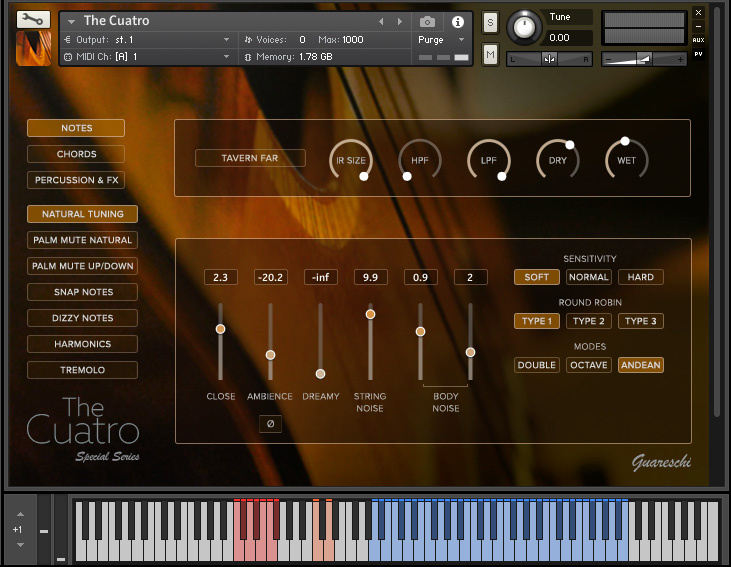Show instrument info with the i icon
This screenshot has width=731, height=567.
[458, 22]
